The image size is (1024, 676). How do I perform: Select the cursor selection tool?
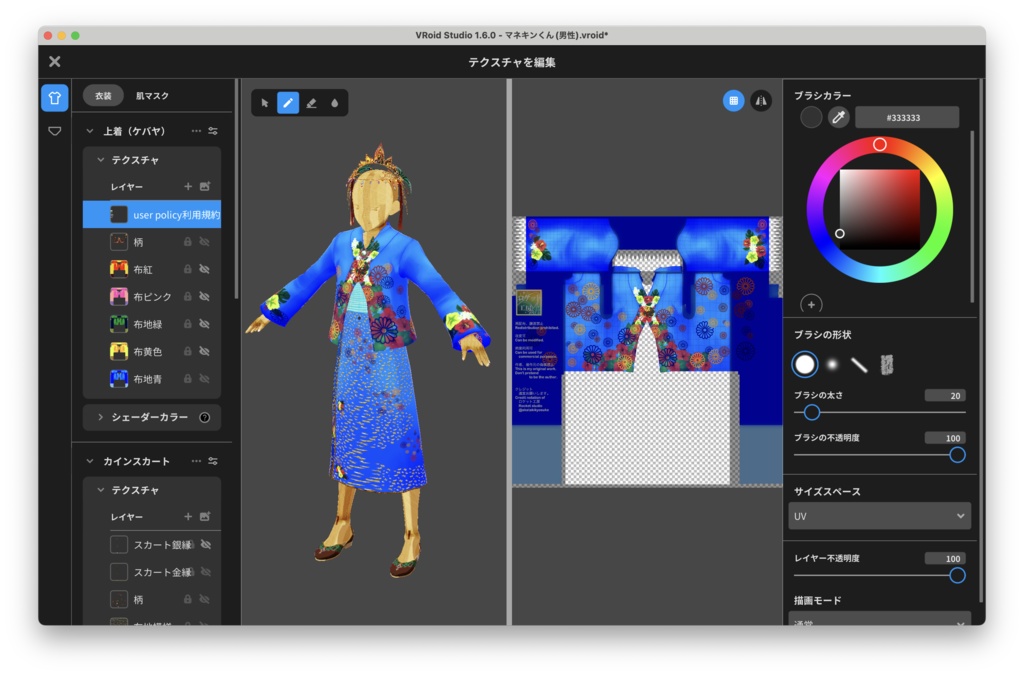coord(264,103)
